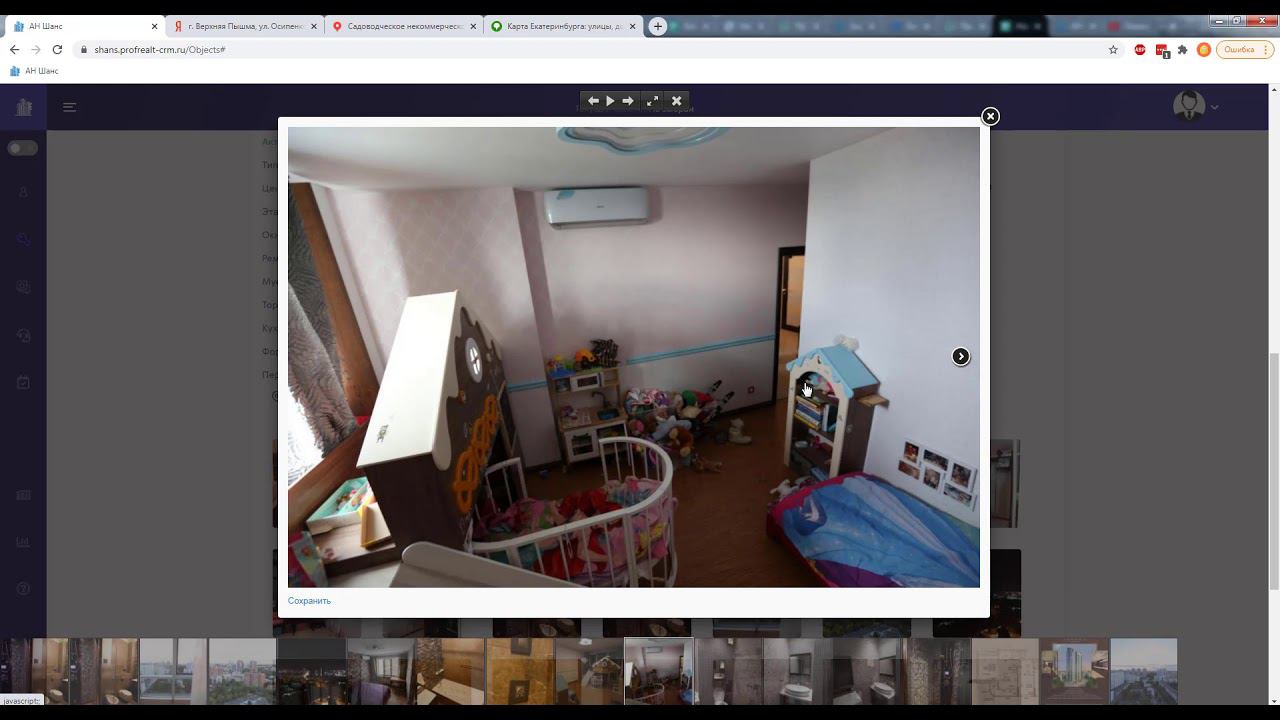Select the floor plan thumbnail
Image resolution: width=1280 pixels, height=720 pixels.
pyautogui.click(x=1005, y=672)
